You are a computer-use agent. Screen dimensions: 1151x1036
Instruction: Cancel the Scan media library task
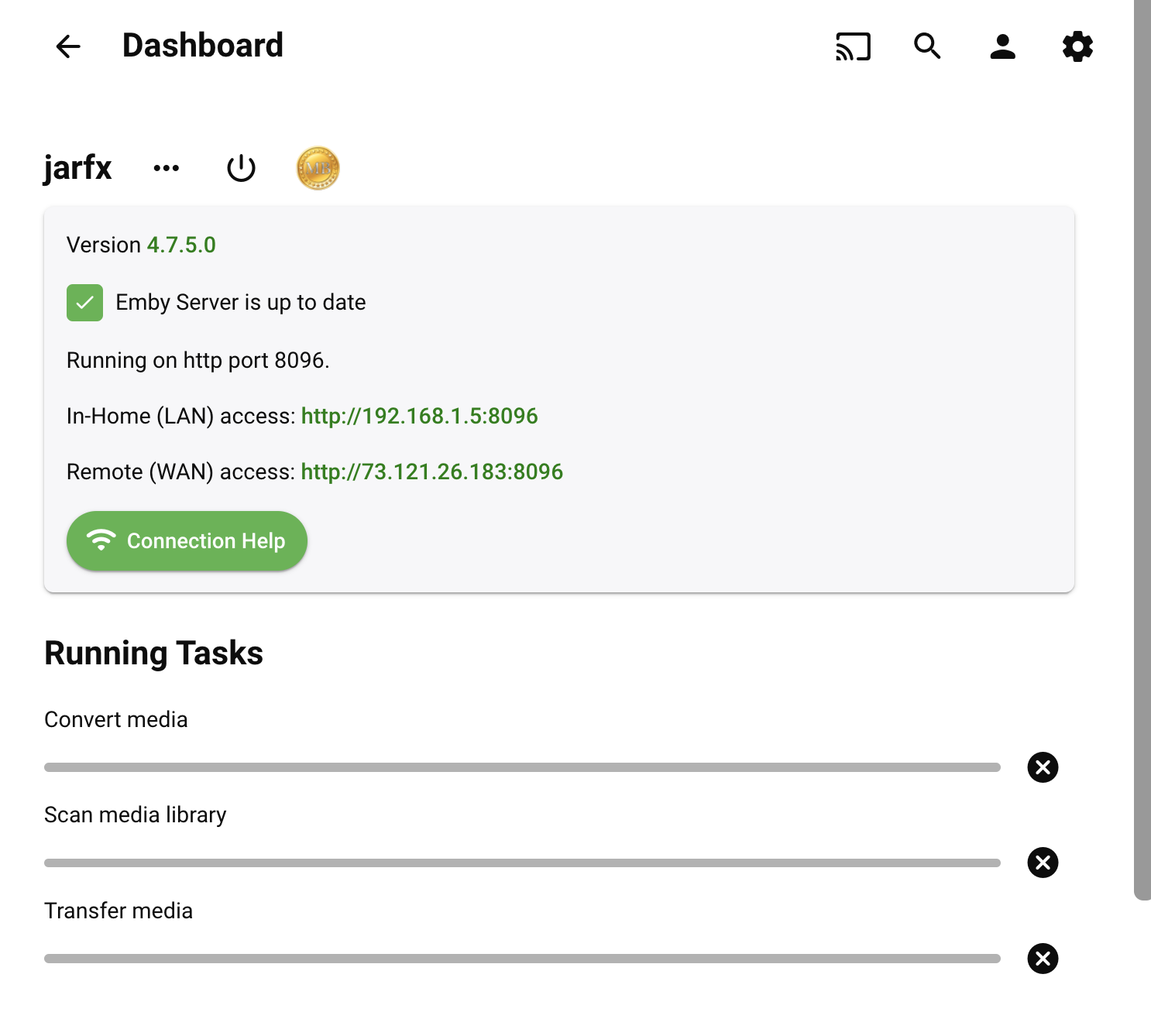coord(1043,863)
